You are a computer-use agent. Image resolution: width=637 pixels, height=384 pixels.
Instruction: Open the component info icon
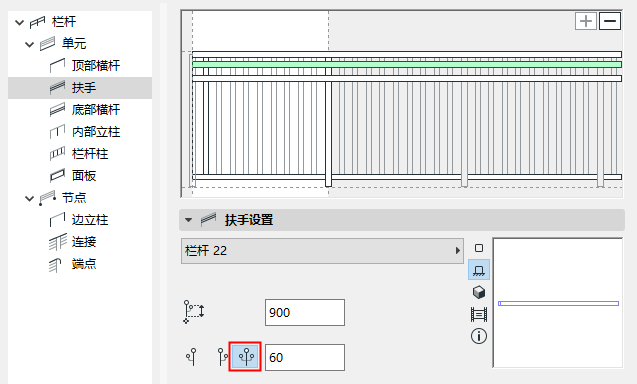pos(479,336)
